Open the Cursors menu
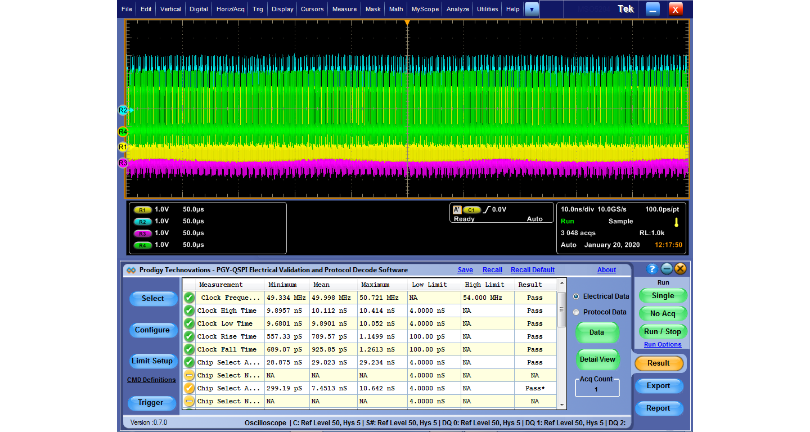This screenshot has width=810, height=432. [x=312, y=9]
